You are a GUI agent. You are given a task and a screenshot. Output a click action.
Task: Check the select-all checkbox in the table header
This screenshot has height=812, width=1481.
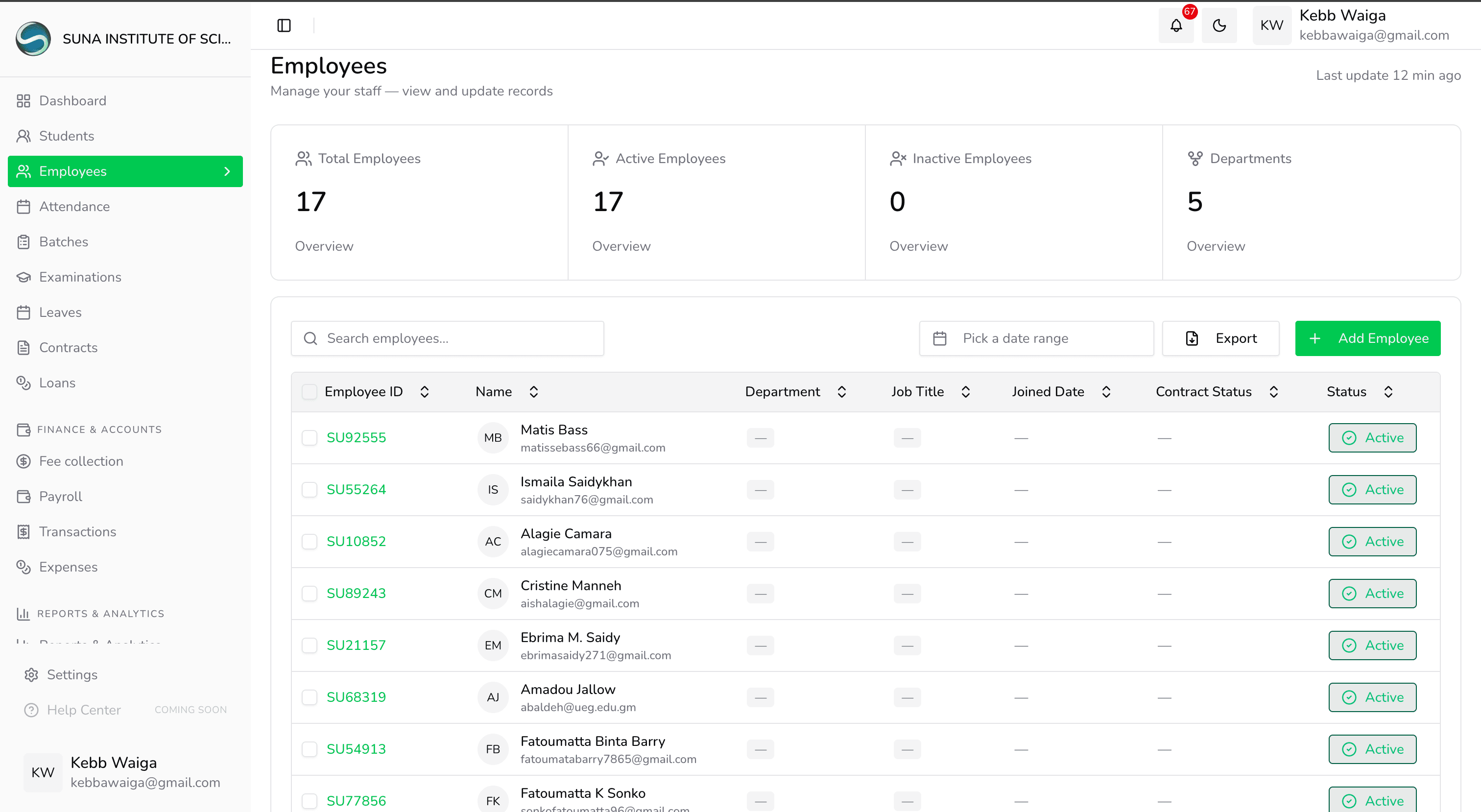click(310, 392)
